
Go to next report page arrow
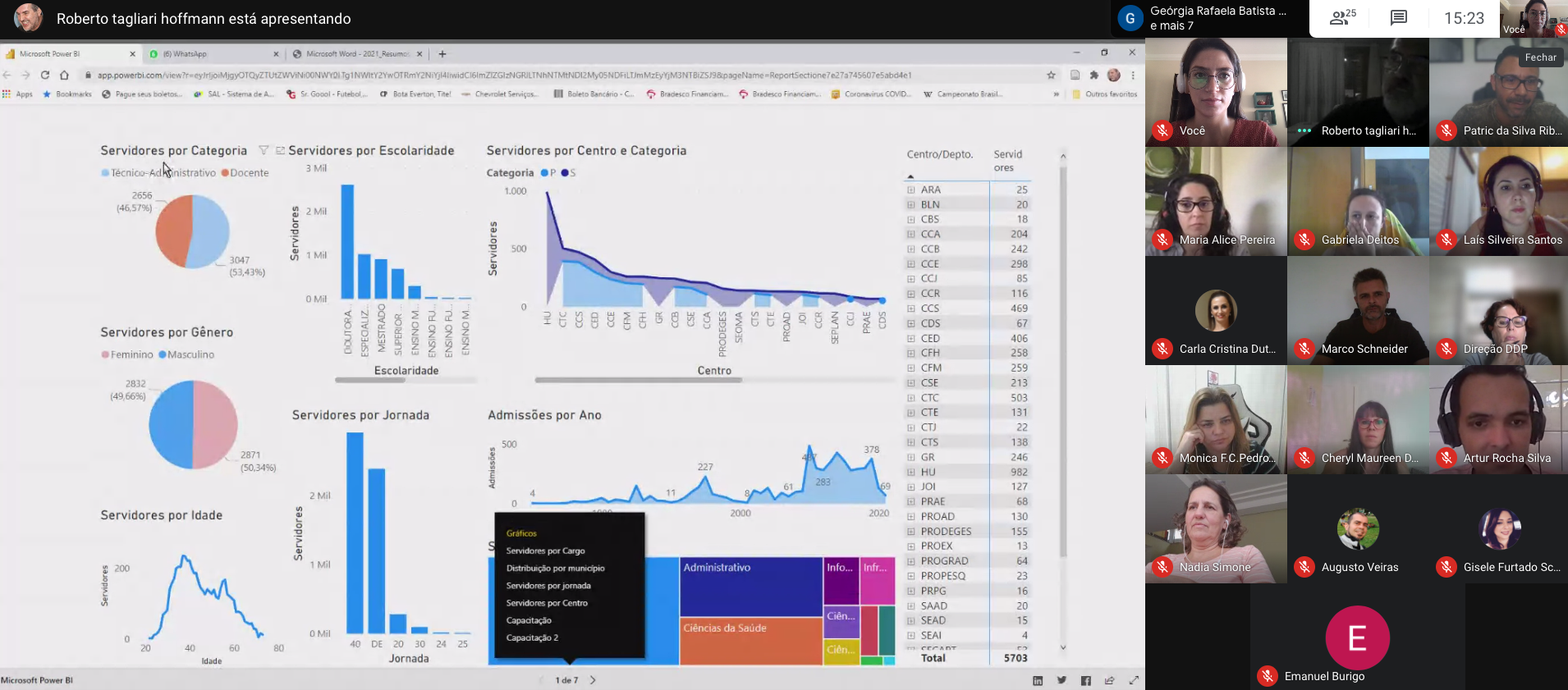(x=593, y=680)
